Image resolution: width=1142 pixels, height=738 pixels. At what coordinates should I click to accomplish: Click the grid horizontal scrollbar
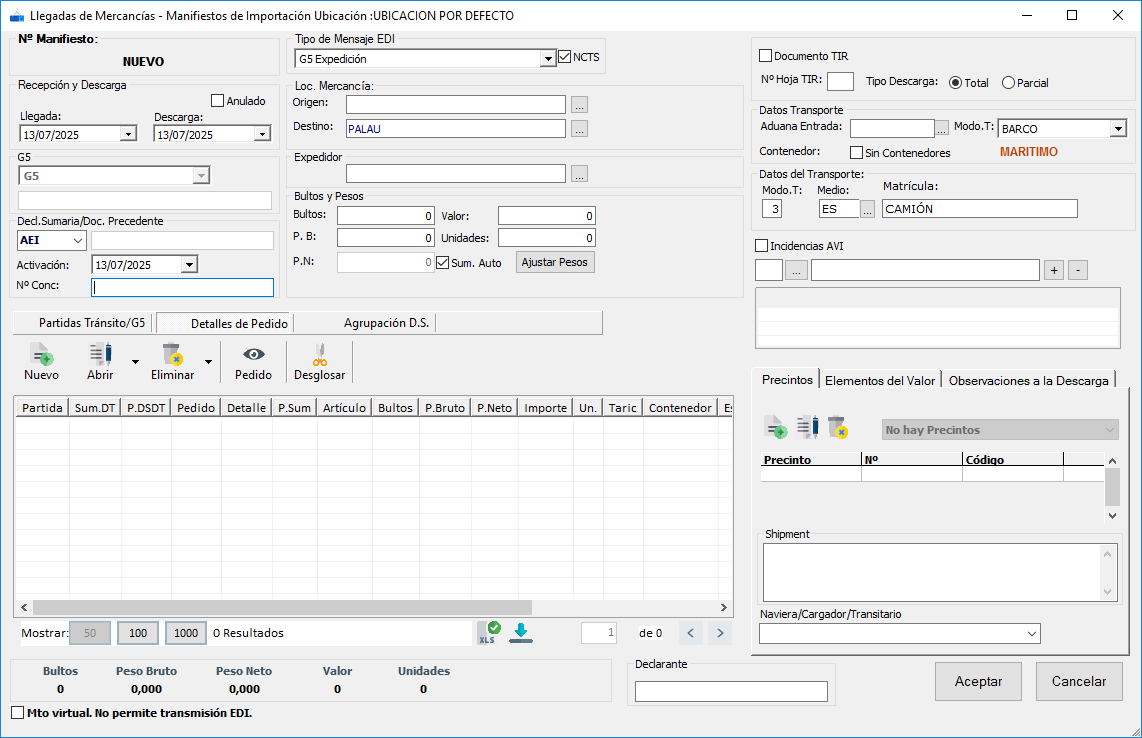point(280,607)
